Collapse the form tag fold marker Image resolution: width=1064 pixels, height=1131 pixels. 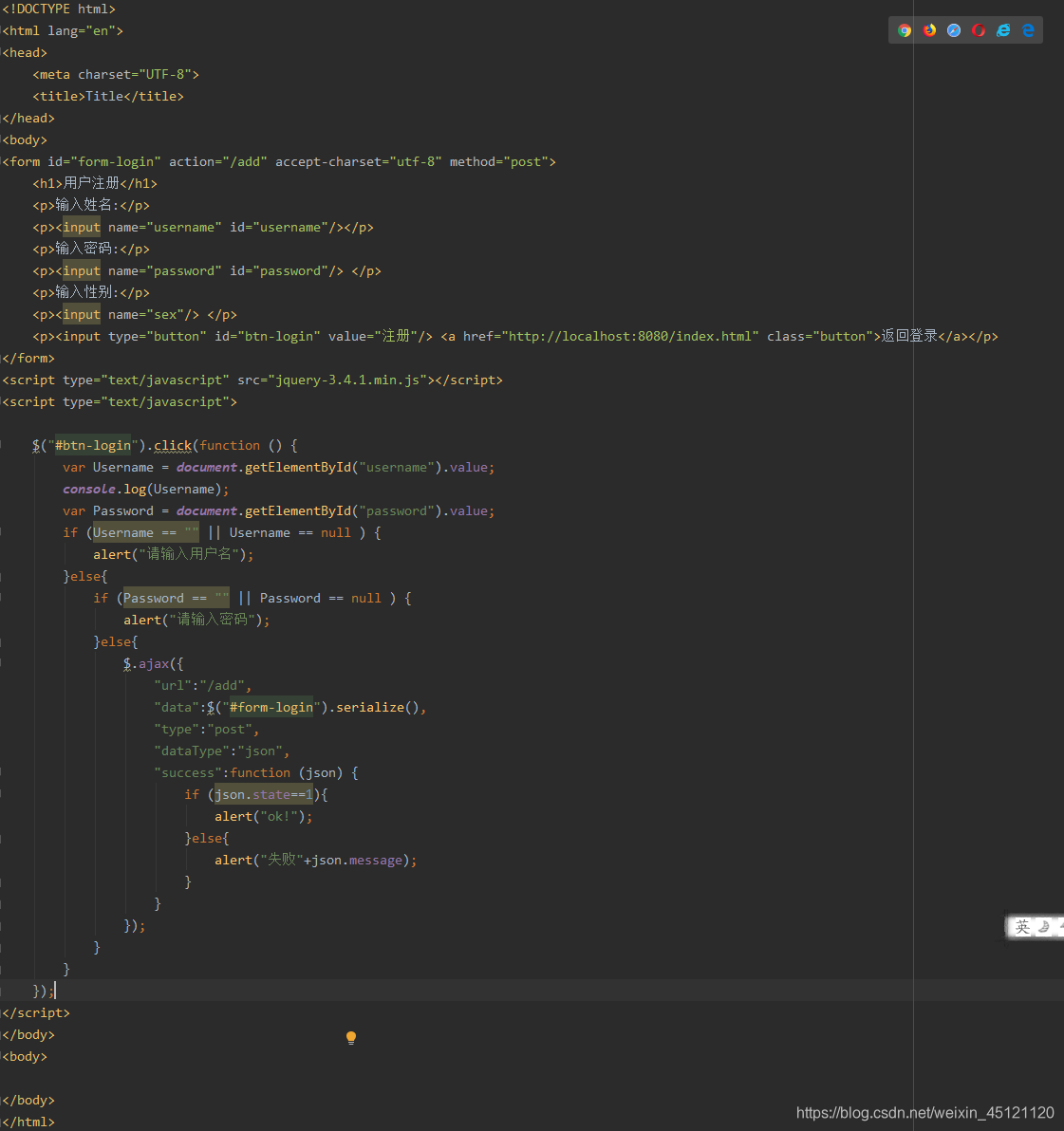[2, 161]
